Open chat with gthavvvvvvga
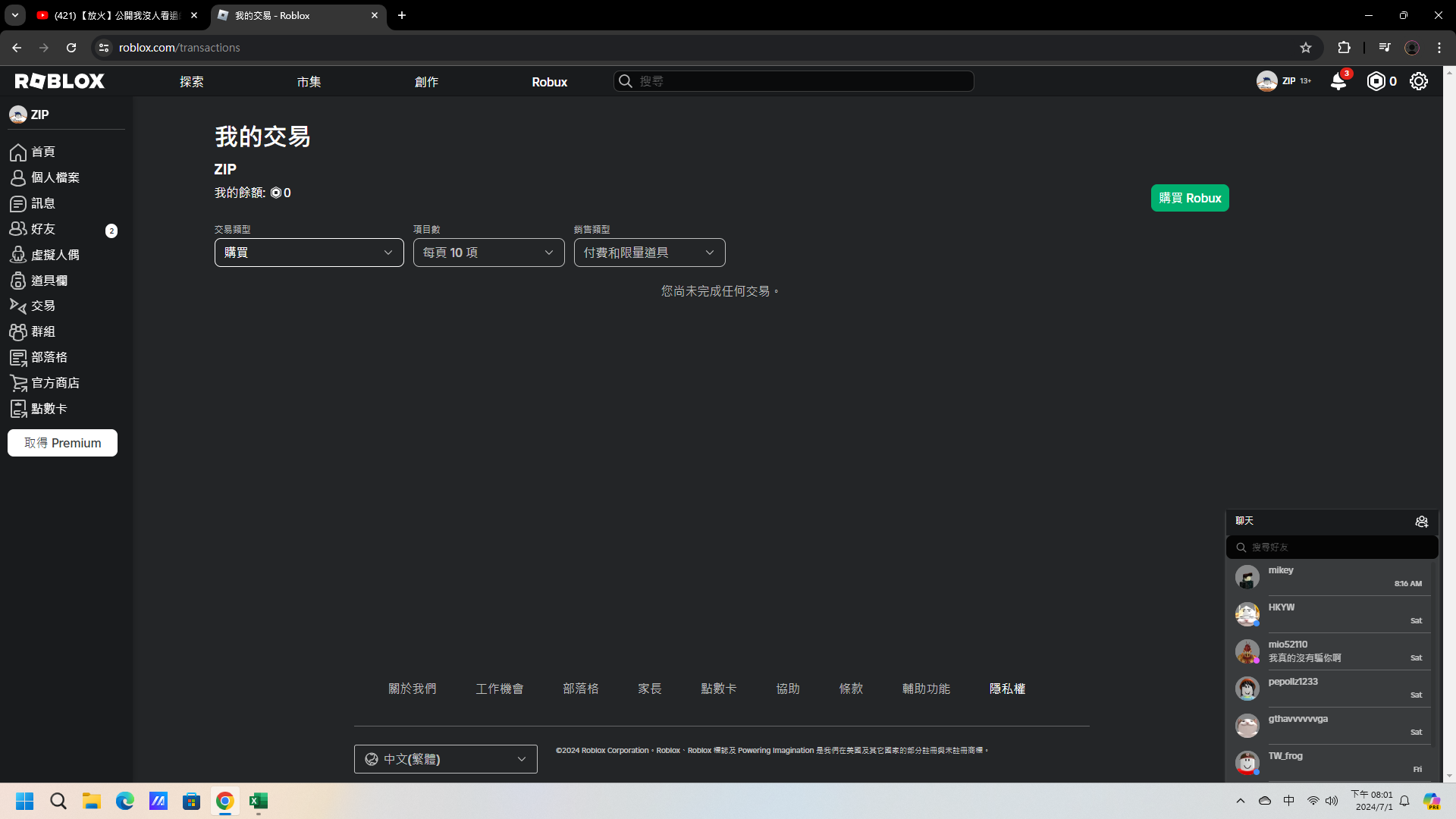This screenshot has height=819, width=1456. [1332, 726]
